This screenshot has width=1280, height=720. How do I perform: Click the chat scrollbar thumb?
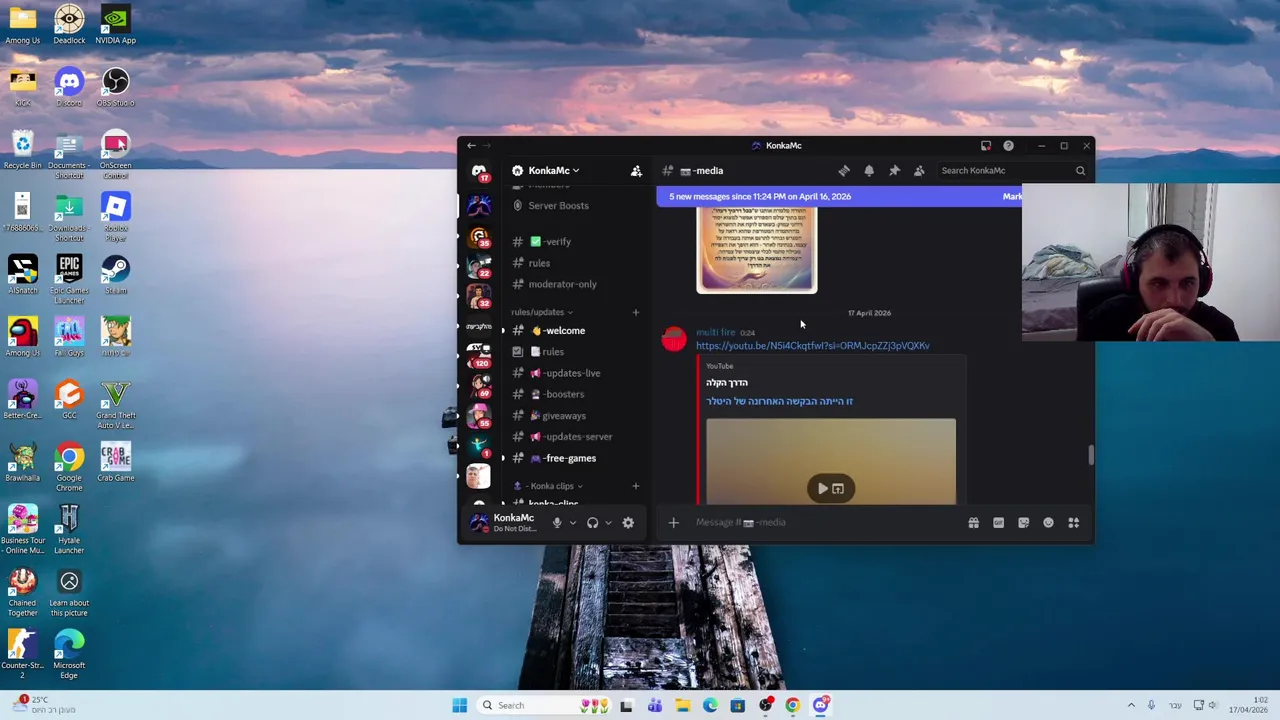[x=1091, y=455]
